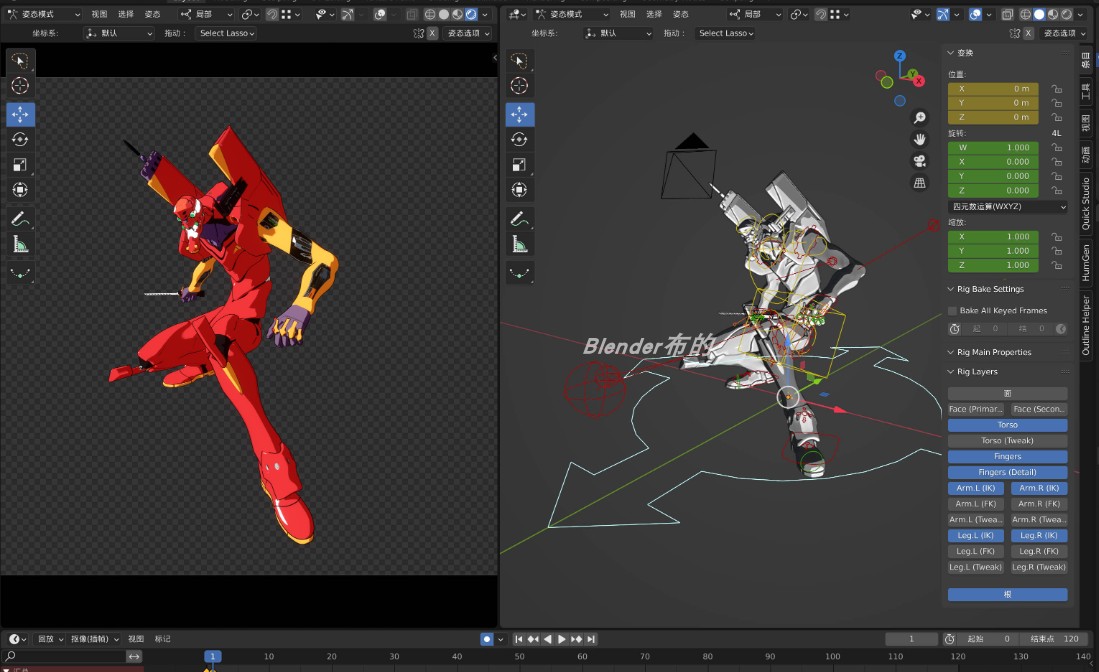
Task: Click the location Y value field
Action: point(993,103)
